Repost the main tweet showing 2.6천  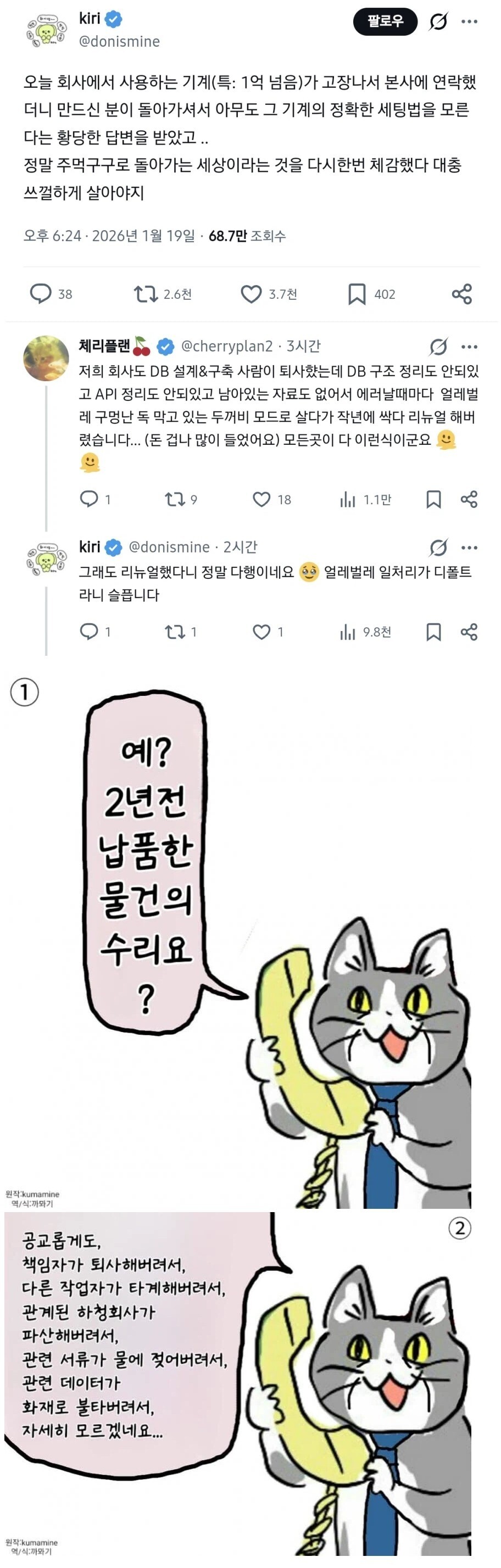point(163,294)
